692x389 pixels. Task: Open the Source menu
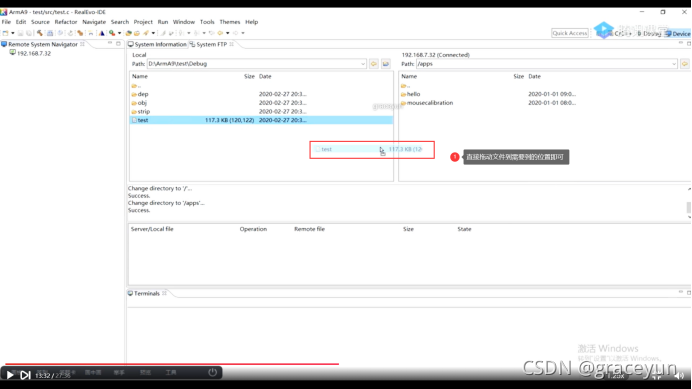(40, 22)
